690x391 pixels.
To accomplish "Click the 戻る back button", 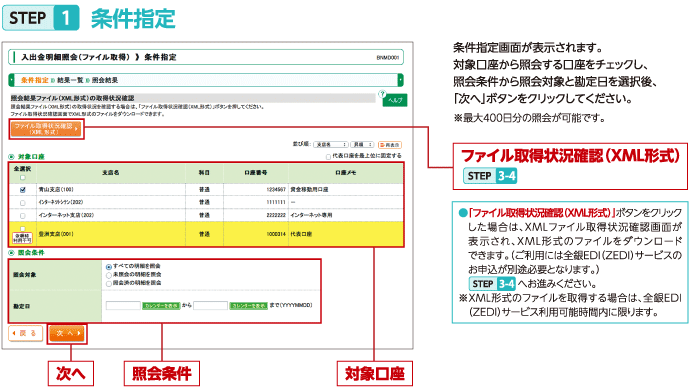I will pyautogui.click(x=26, y=333).
